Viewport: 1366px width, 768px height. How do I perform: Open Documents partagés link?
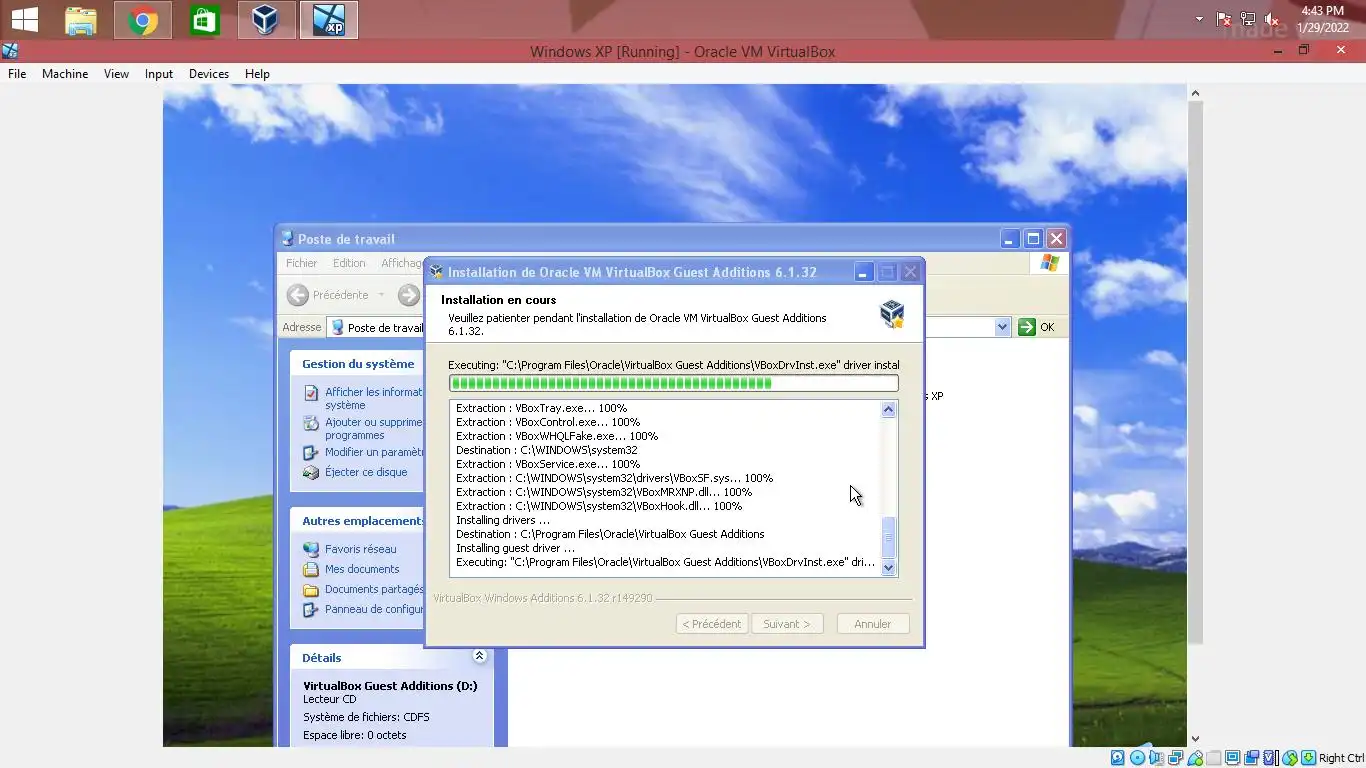pyautogui.click(x=374, y=589)
